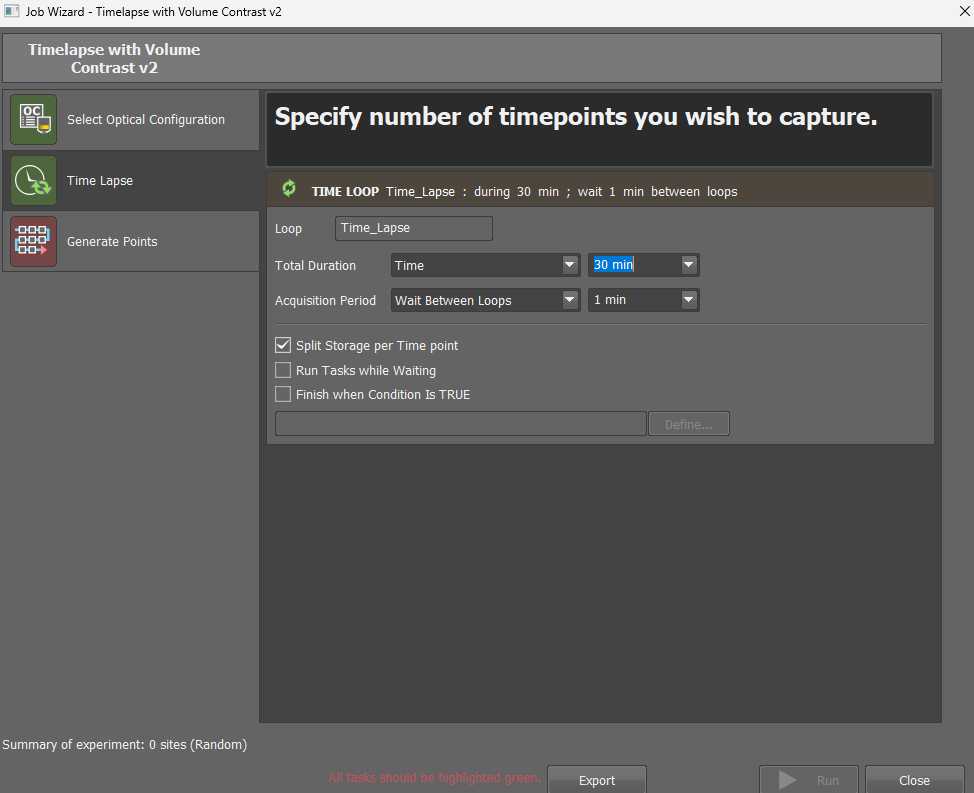Click the Select Optical Configuration icon
This screenshot has height=793, width=974.
click(33, 118)
